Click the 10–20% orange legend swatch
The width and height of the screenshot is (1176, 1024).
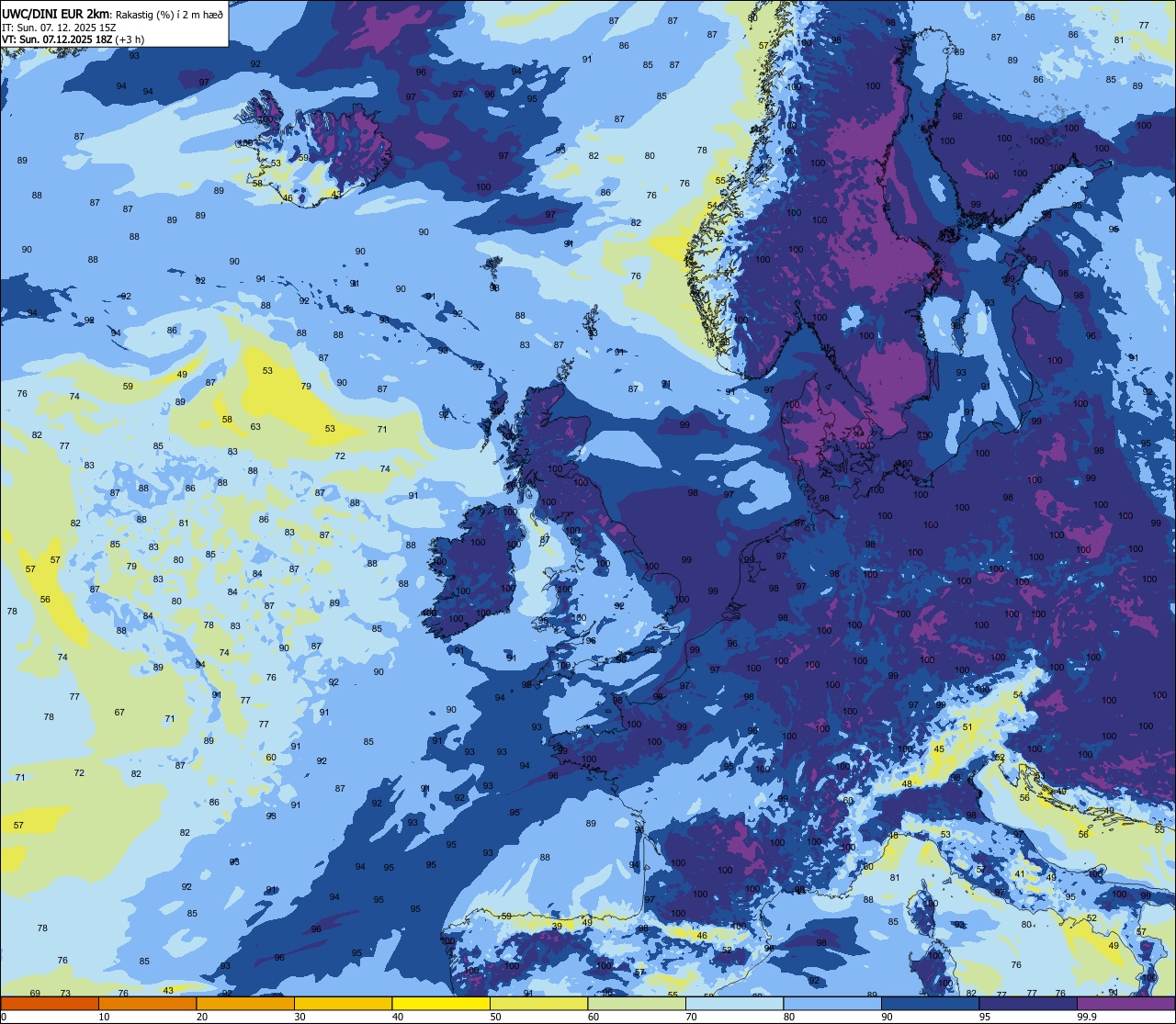click(147, 1003)
